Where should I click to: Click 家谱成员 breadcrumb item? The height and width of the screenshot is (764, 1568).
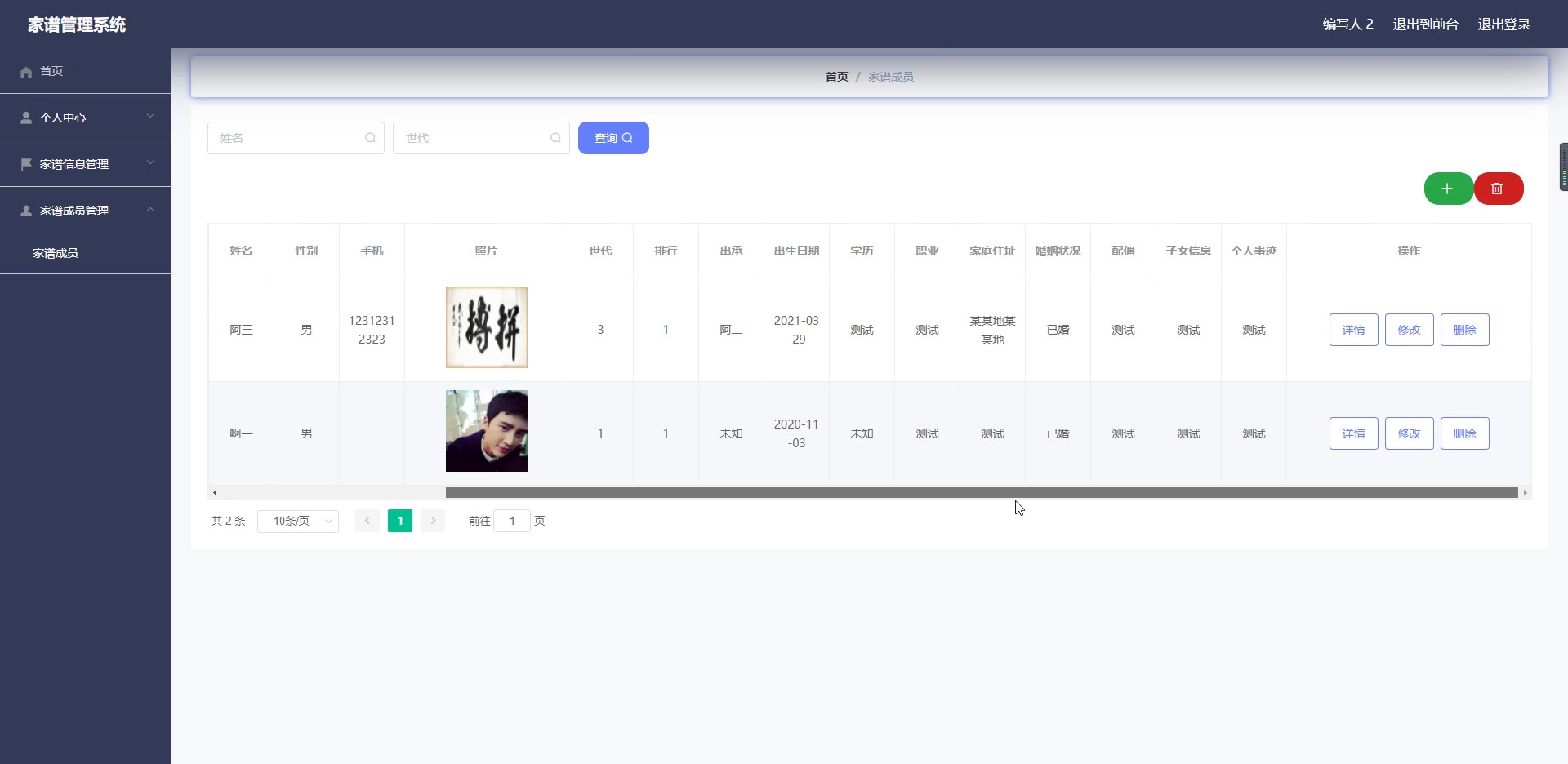point(890,77)
